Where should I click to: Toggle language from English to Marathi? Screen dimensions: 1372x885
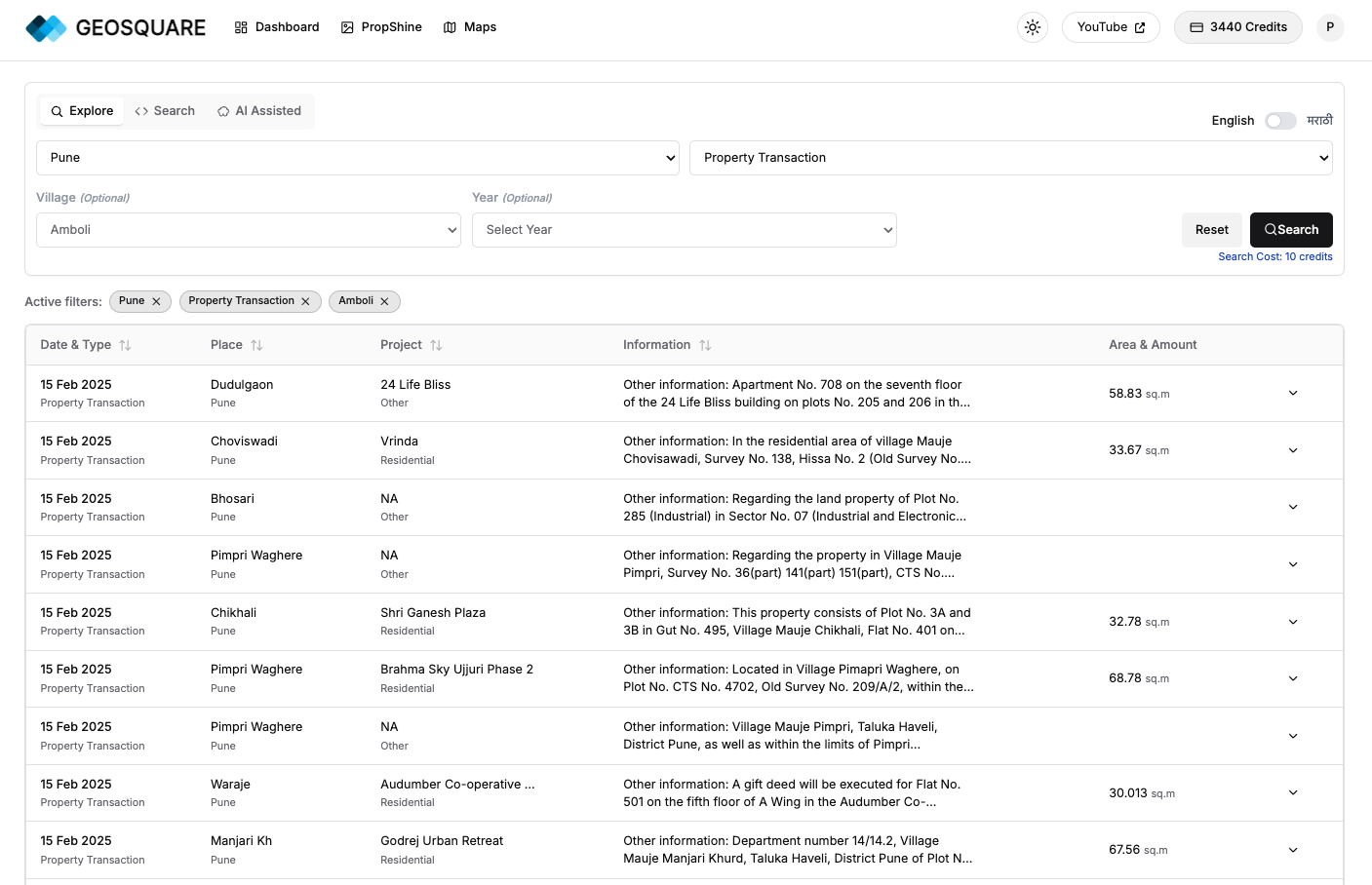pos(1280,121)
